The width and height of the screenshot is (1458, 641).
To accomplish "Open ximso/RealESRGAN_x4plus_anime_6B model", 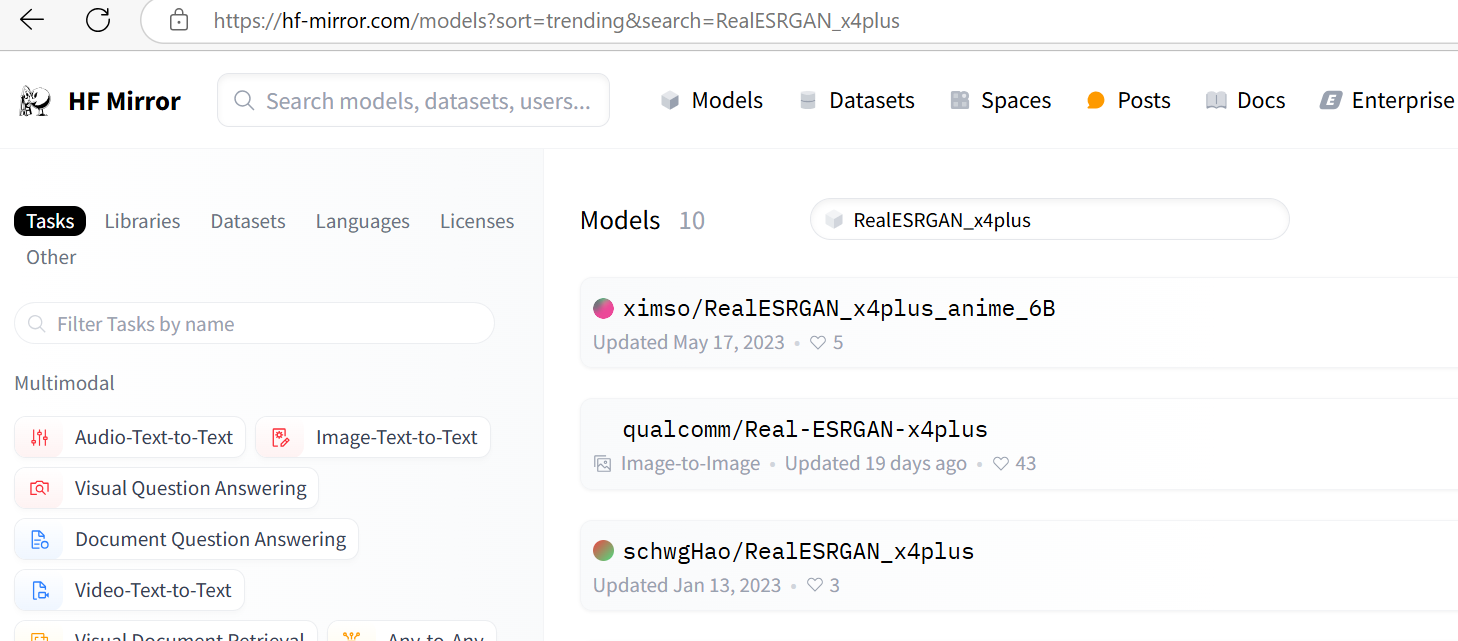I will (x=839, y=308).
